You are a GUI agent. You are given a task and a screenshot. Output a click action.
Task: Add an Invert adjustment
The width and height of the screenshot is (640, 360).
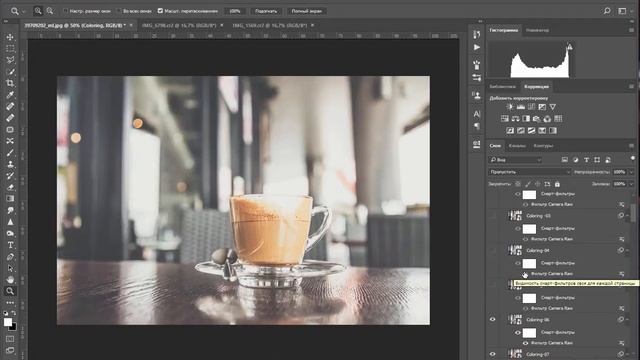(510, 131)
